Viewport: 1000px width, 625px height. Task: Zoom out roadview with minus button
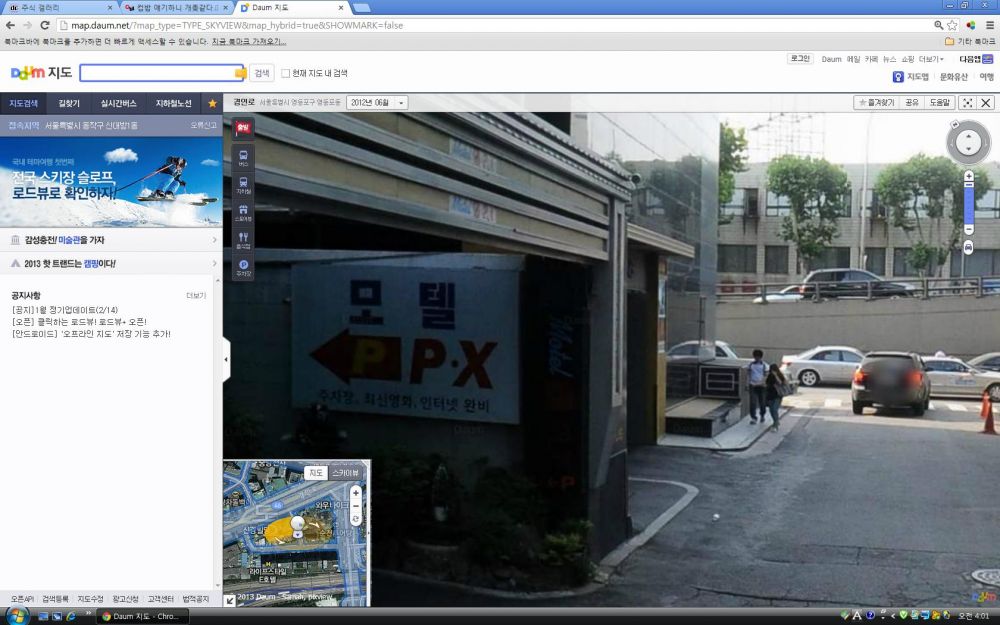pos(969,229)
